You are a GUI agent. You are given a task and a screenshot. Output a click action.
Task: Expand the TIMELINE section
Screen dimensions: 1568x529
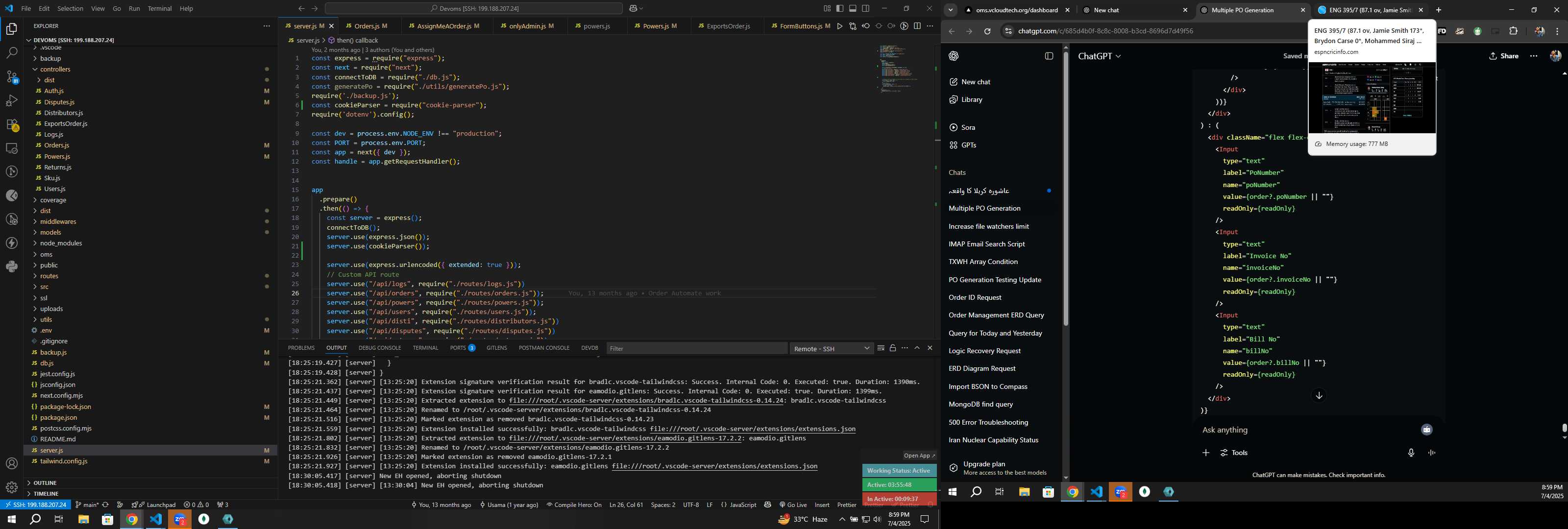[x=46, y=494]
